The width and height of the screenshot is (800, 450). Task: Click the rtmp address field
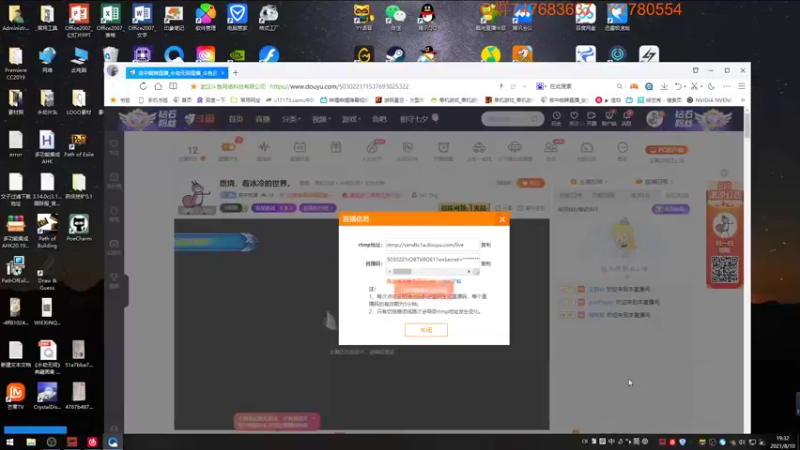(x=432, y=245)
